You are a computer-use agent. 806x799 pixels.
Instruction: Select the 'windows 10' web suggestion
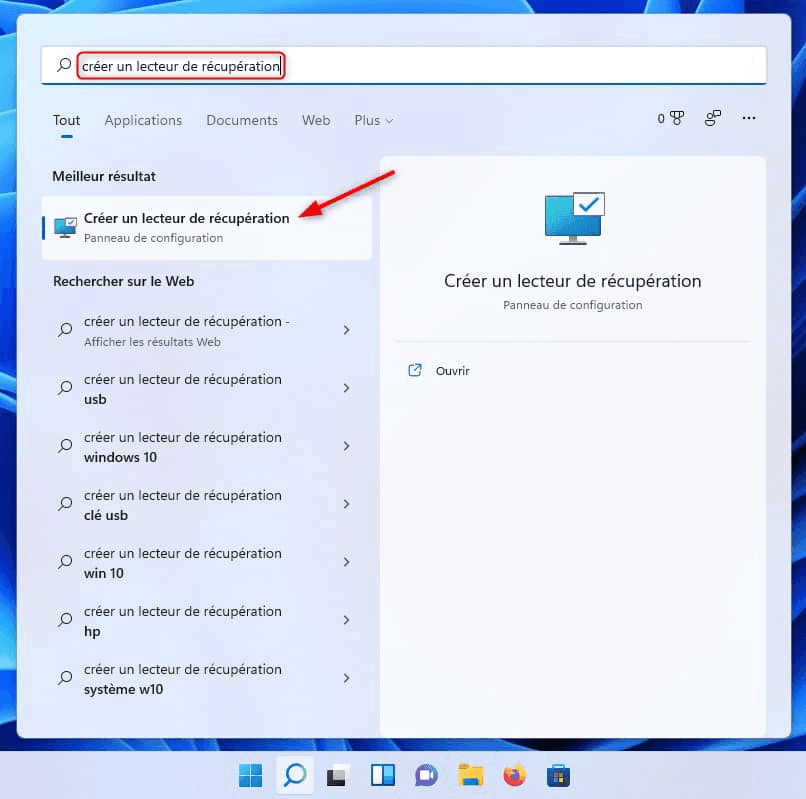(207, 447)
